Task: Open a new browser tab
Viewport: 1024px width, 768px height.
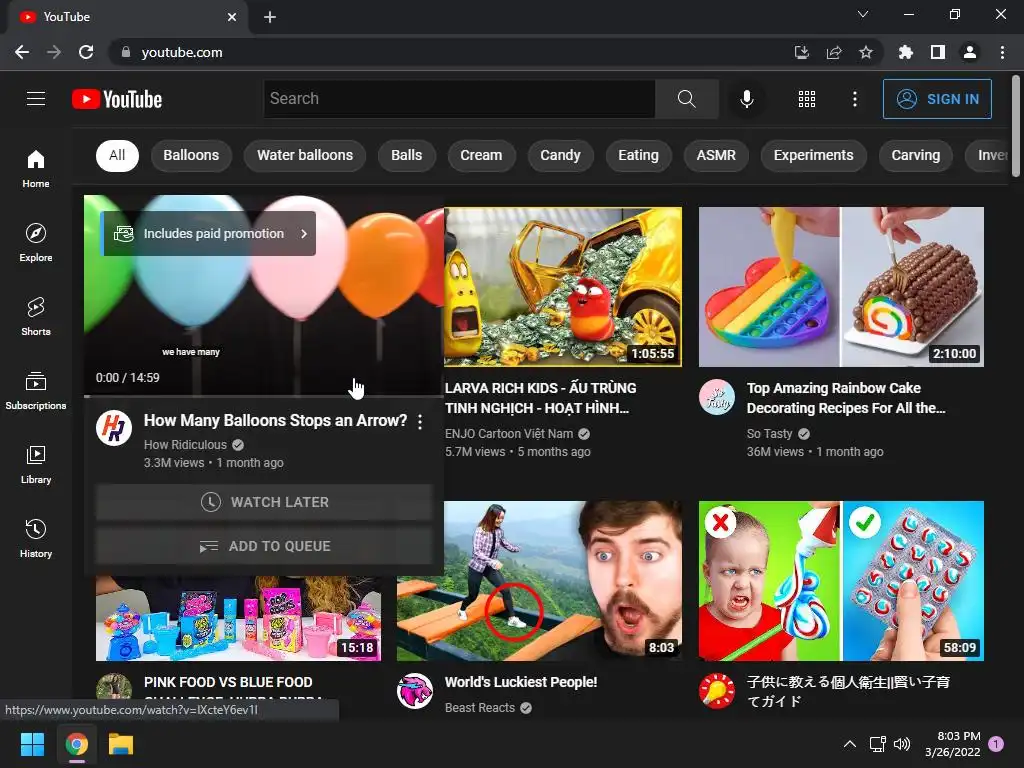Action: (x=270, y=17)
